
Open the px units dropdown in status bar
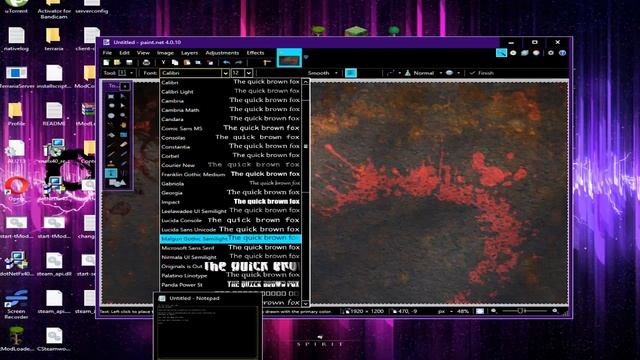tap(445, 311)
